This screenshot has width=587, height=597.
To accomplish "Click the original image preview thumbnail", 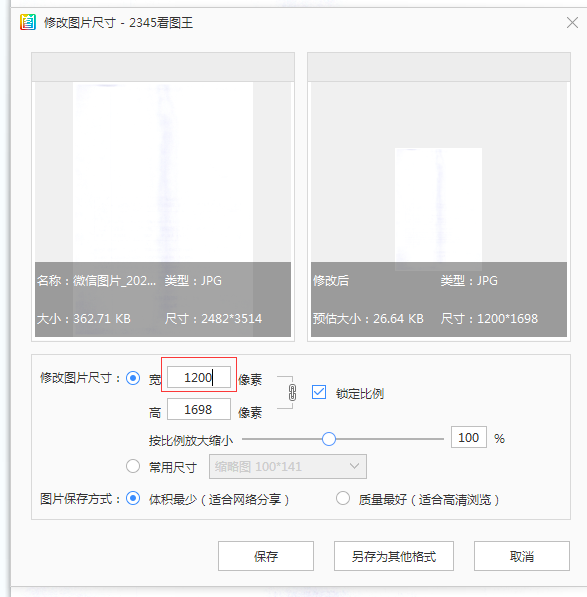I will 163,172.
